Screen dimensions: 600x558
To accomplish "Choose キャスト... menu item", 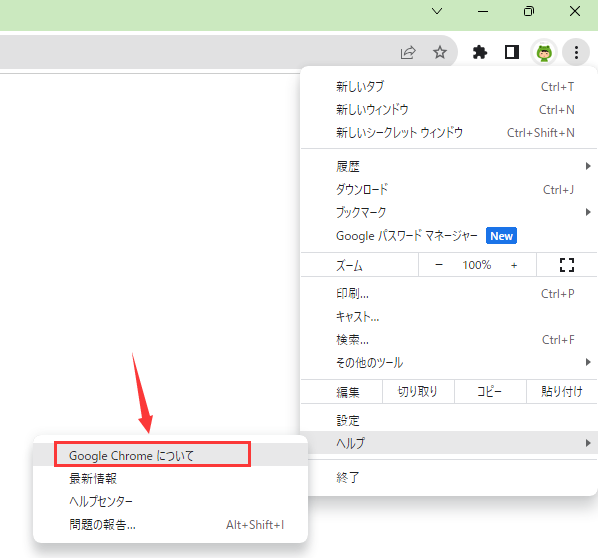I will [x=449, y=317].
